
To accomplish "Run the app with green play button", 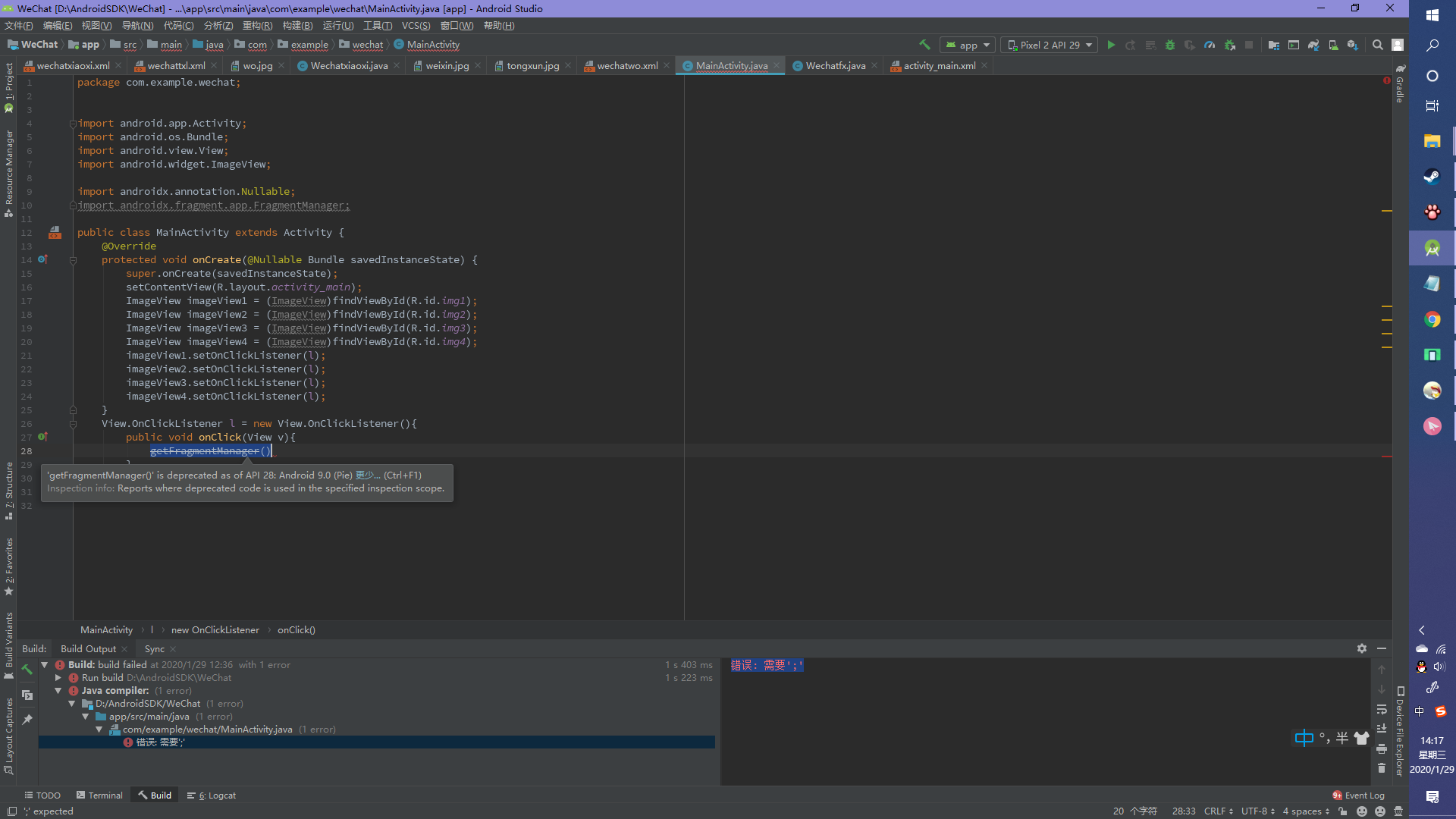I will click(x=1111, y=45).
